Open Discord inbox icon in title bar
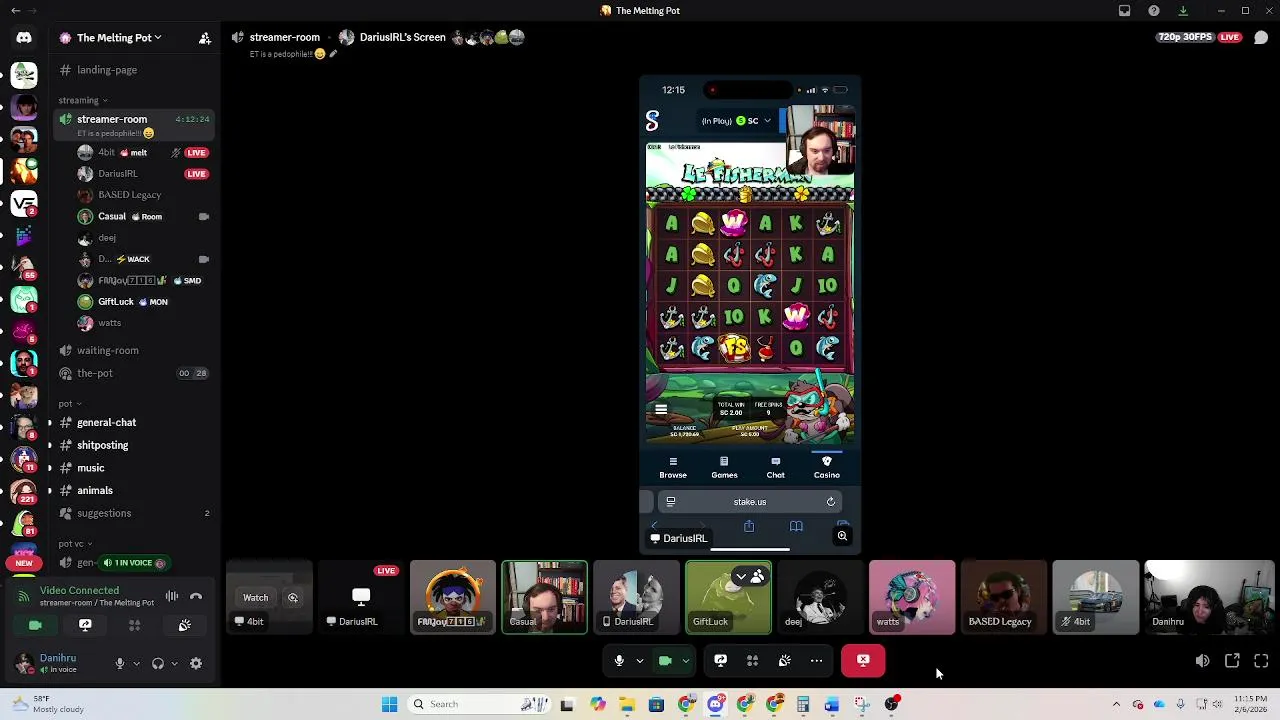This screenshot has width=1280, height=720. (1124, 11)
